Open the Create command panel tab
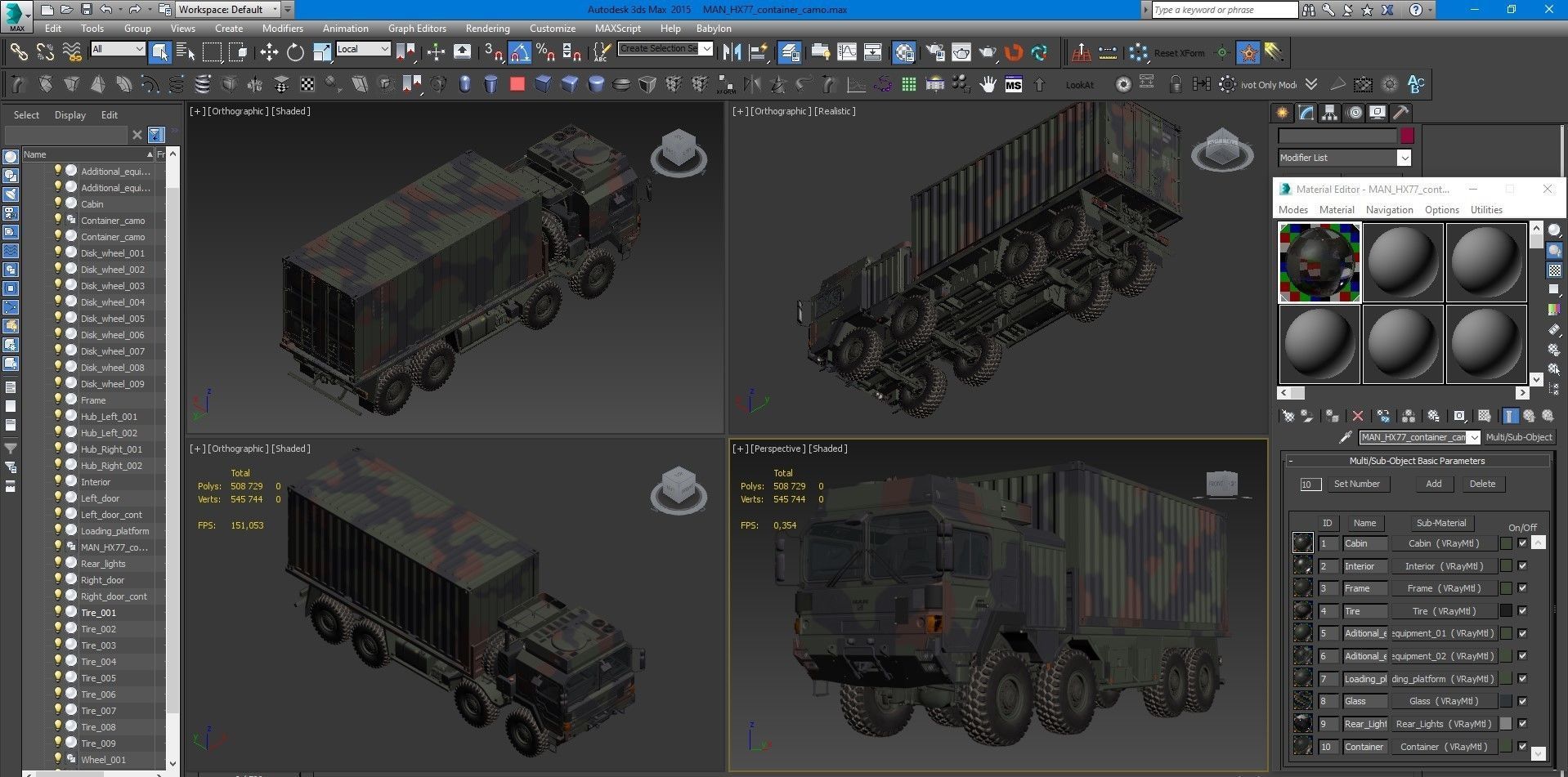The image size is (1568, 777). (1283, 113)
